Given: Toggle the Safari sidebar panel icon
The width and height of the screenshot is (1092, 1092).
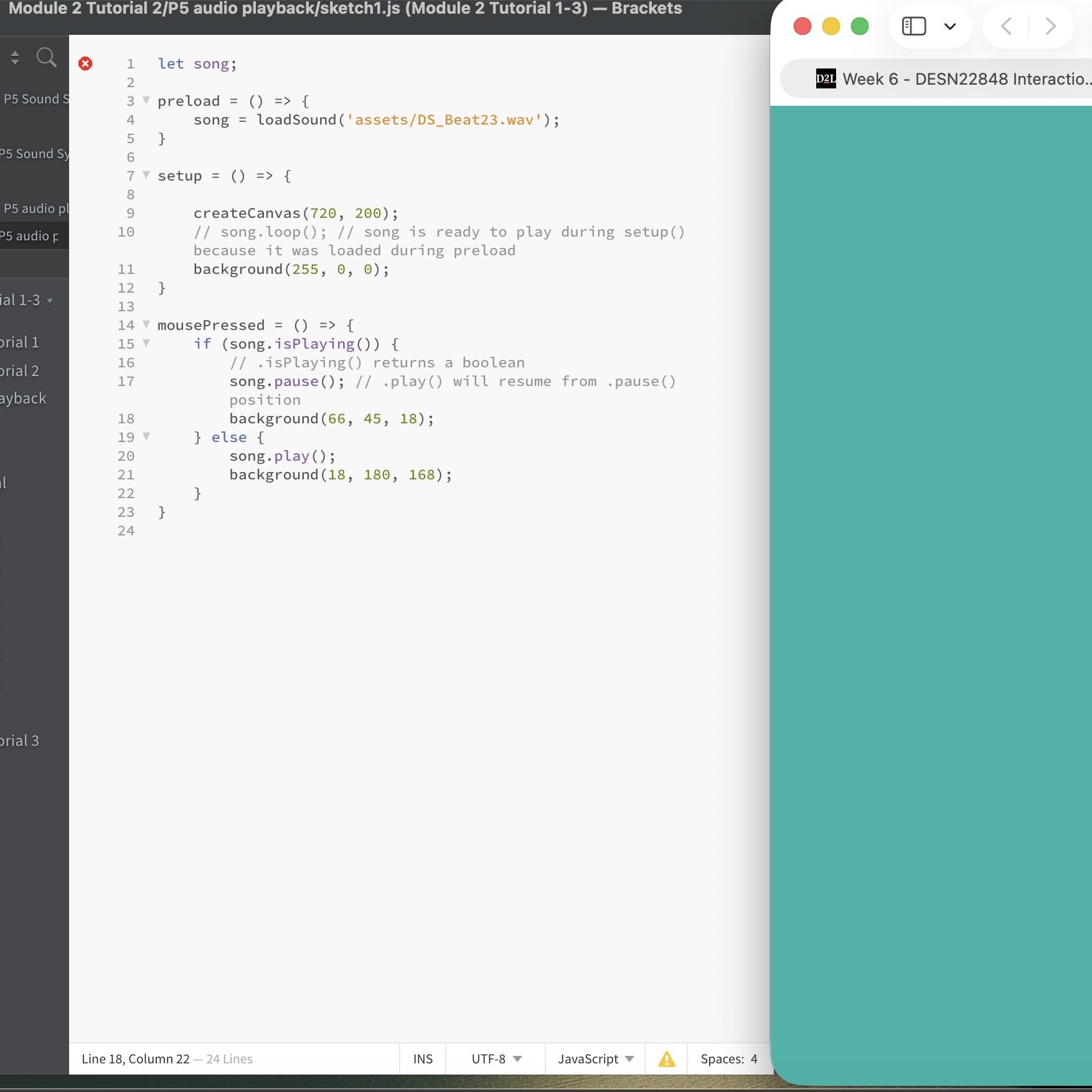Looking at the screenshot, I should point(913,26).
